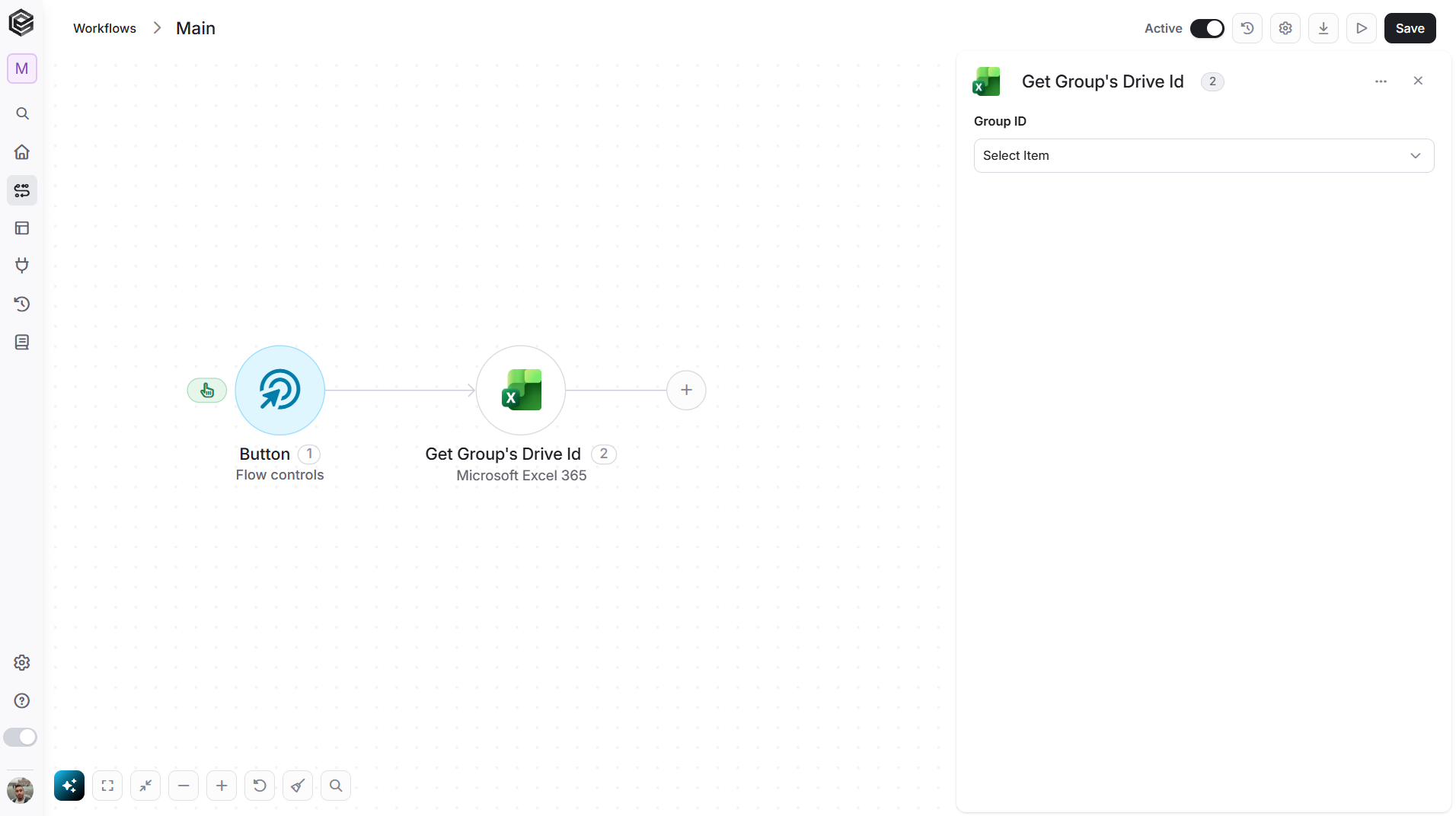The image size is (1456, 816).
Task: Select the Button trigger node
Action: click(x=280, y=390)
